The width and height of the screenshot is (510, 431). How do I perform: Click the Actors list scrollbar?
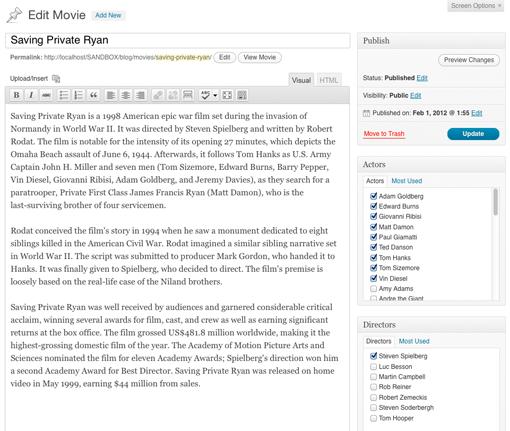click(x=495, y=201)
